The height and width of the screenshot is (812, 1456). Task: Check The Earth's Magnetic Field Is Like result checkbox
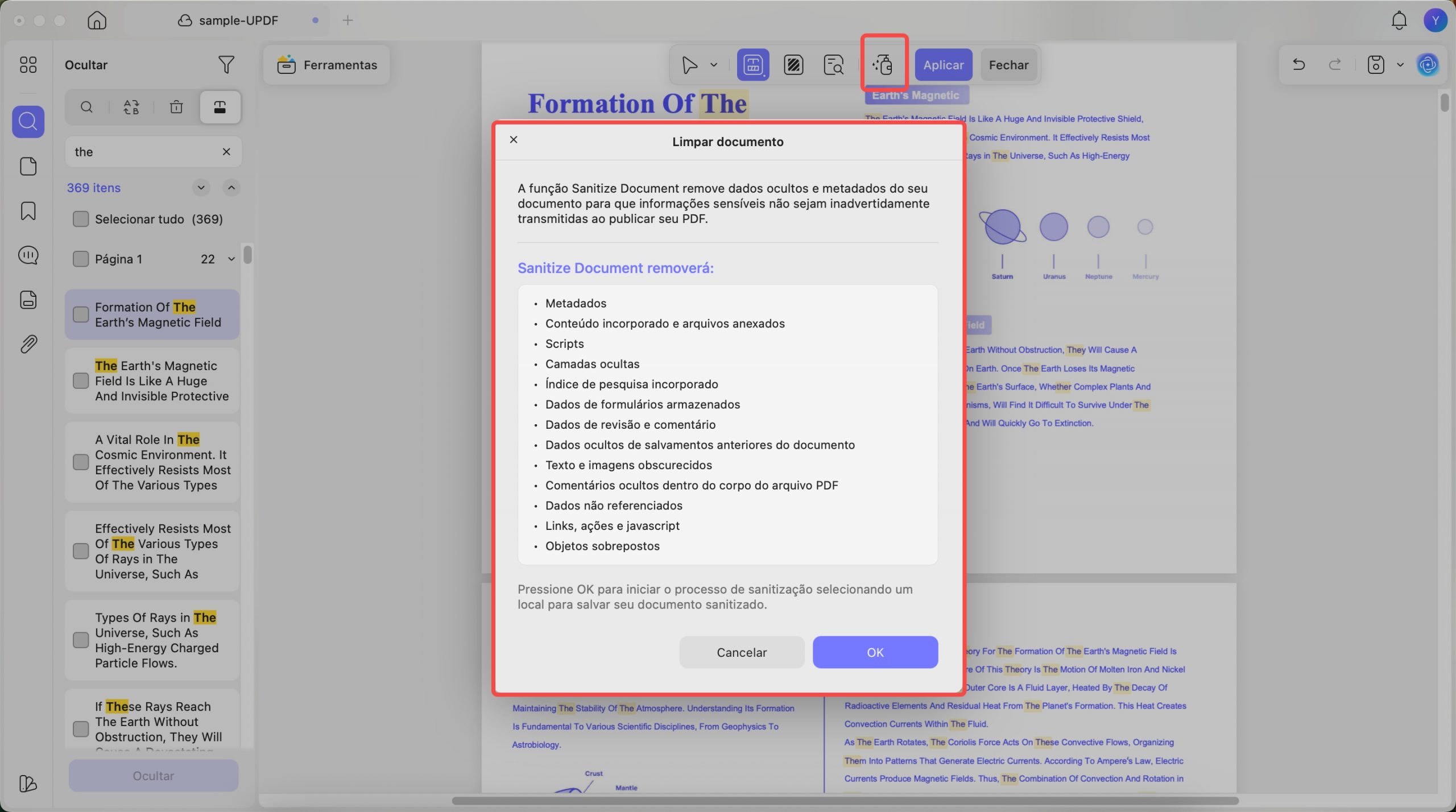(x=81, y=380)
